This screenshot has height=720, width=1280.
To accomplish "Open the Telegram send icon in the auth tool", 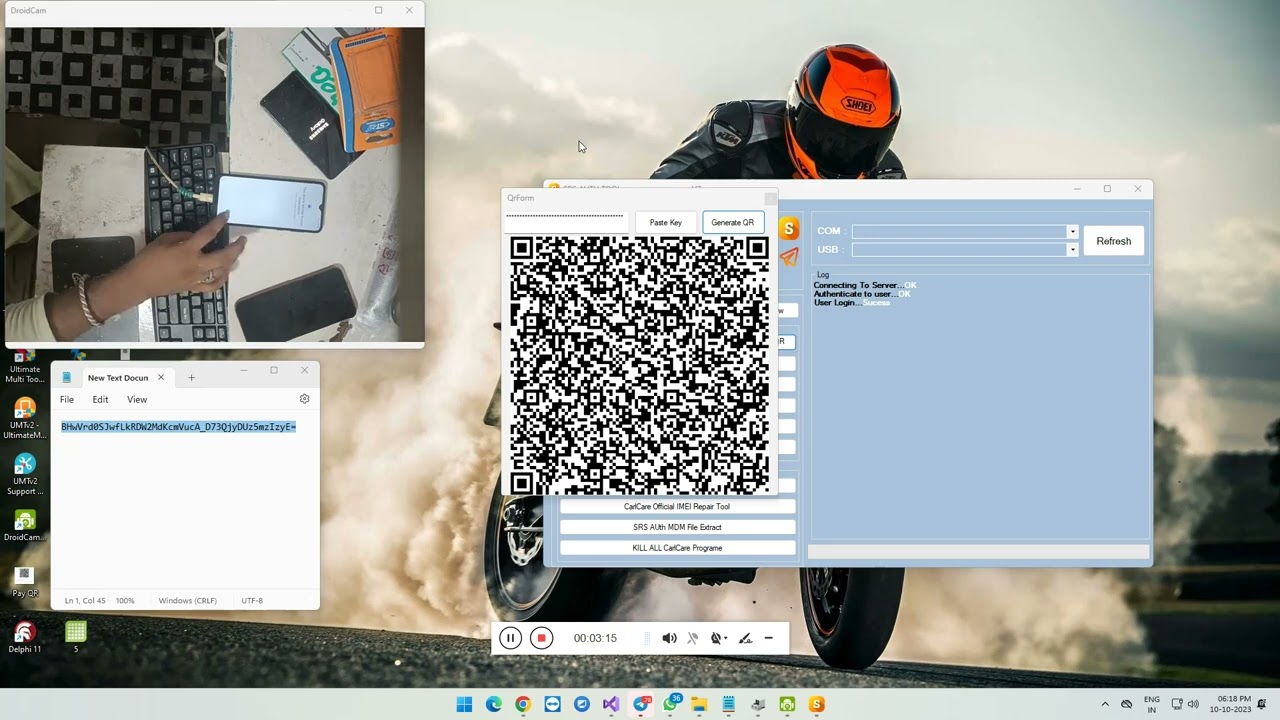I will 789,258.
